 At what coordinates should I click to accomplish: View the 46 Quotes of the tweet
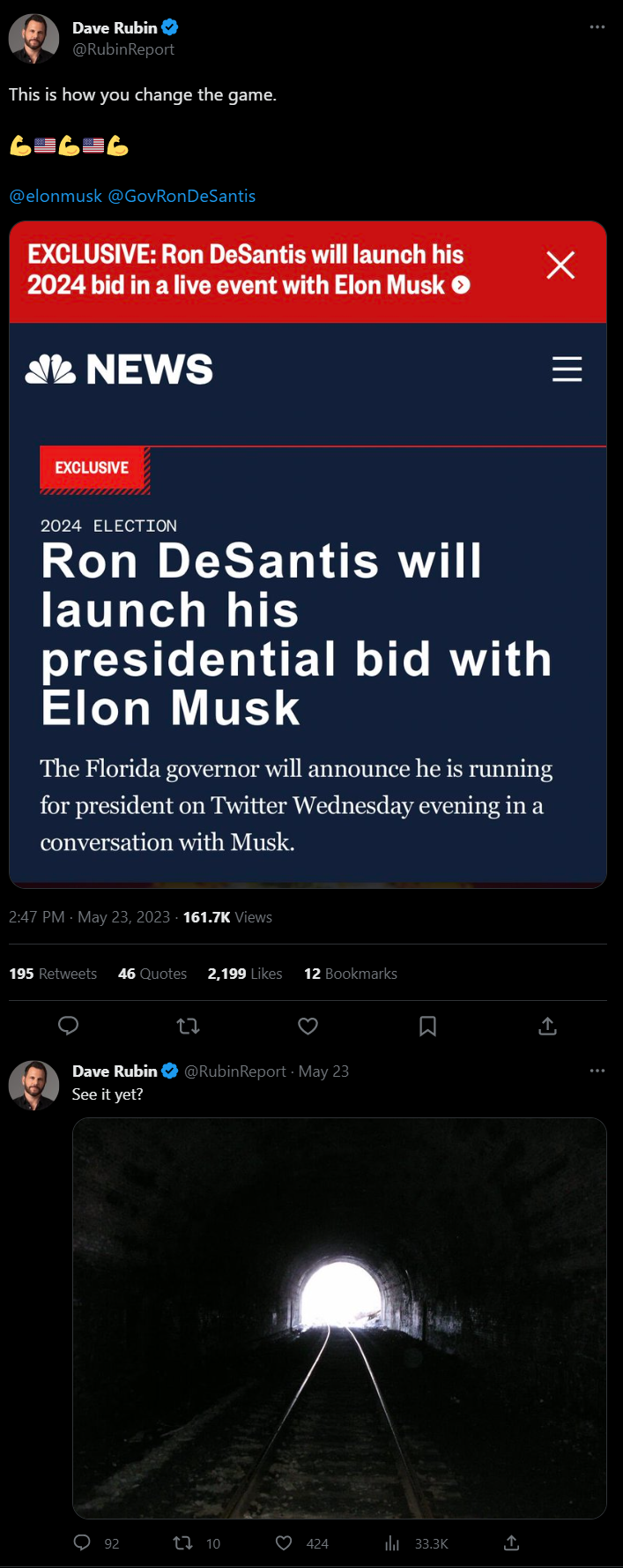coord(152,974)
